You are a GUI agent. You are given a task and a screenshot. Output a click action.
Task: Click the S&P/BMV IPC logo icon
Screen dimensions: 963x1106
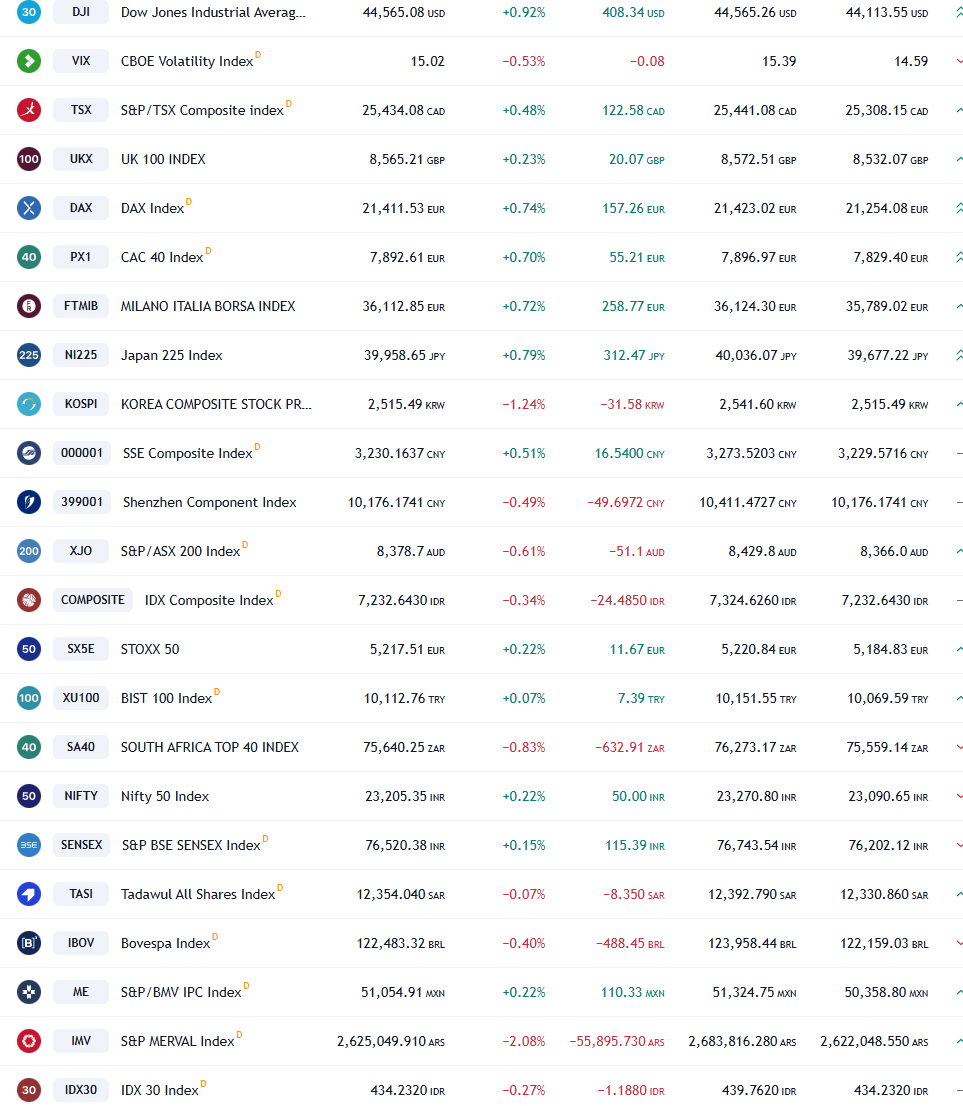pyautogui.click(x=29, y=992)
